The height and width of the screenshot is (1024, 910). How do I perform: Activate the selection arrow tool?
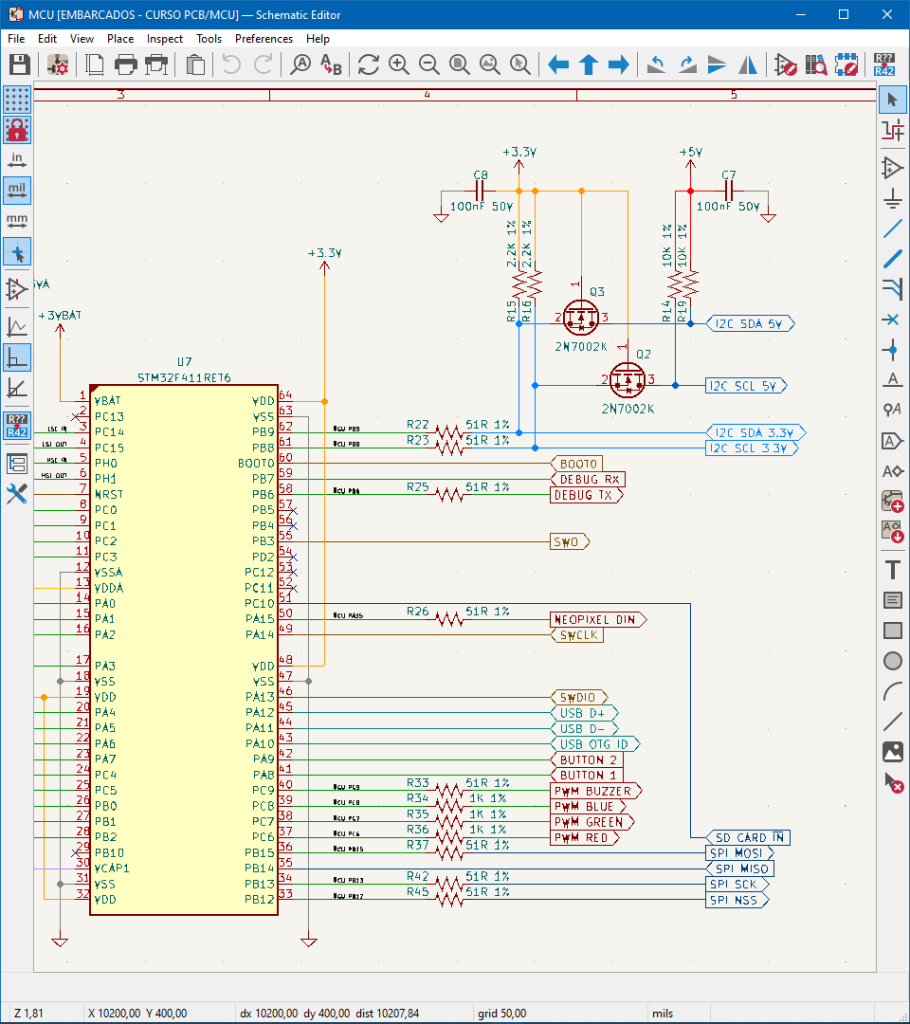pyautogui.click(x=892, y=101)
